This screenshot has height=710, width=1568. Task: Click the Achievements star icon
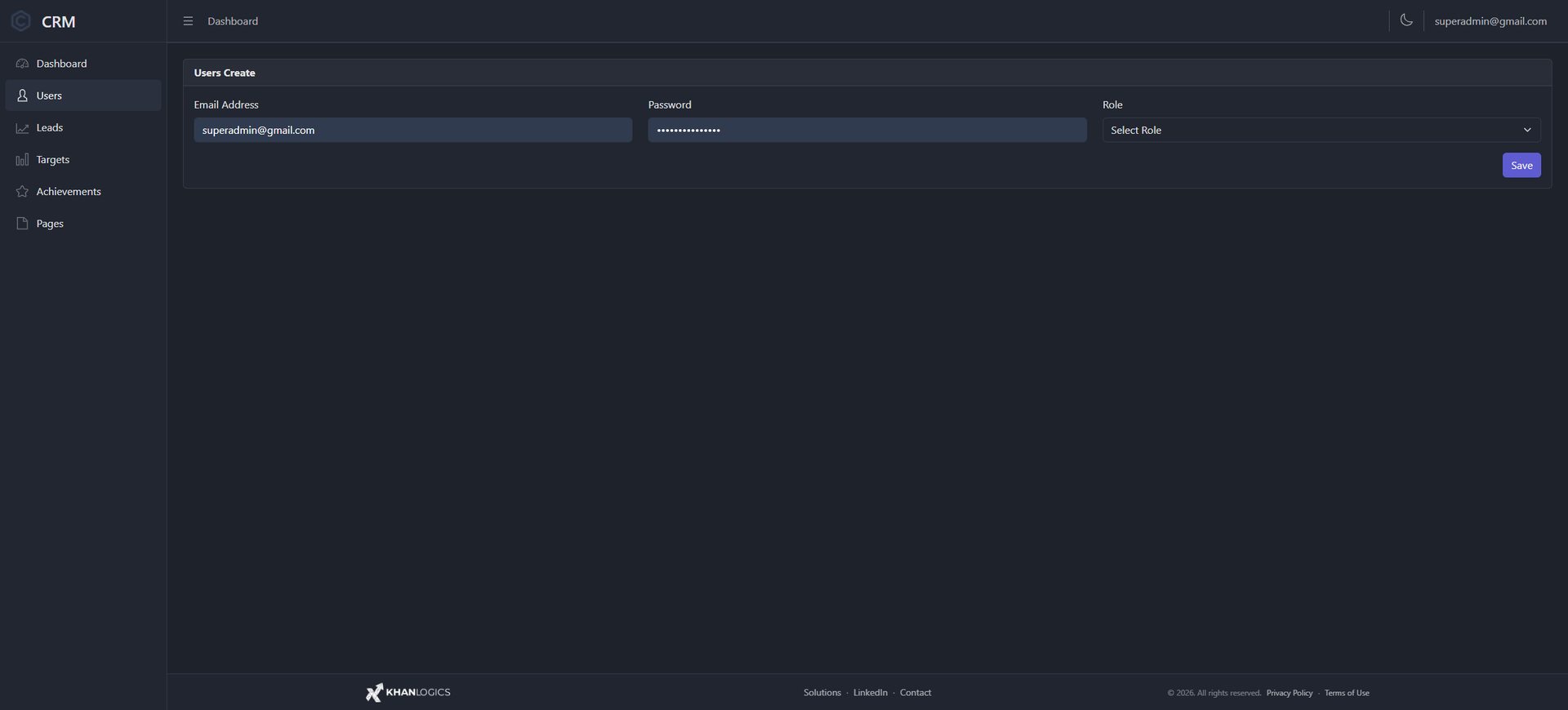[22, 192]
